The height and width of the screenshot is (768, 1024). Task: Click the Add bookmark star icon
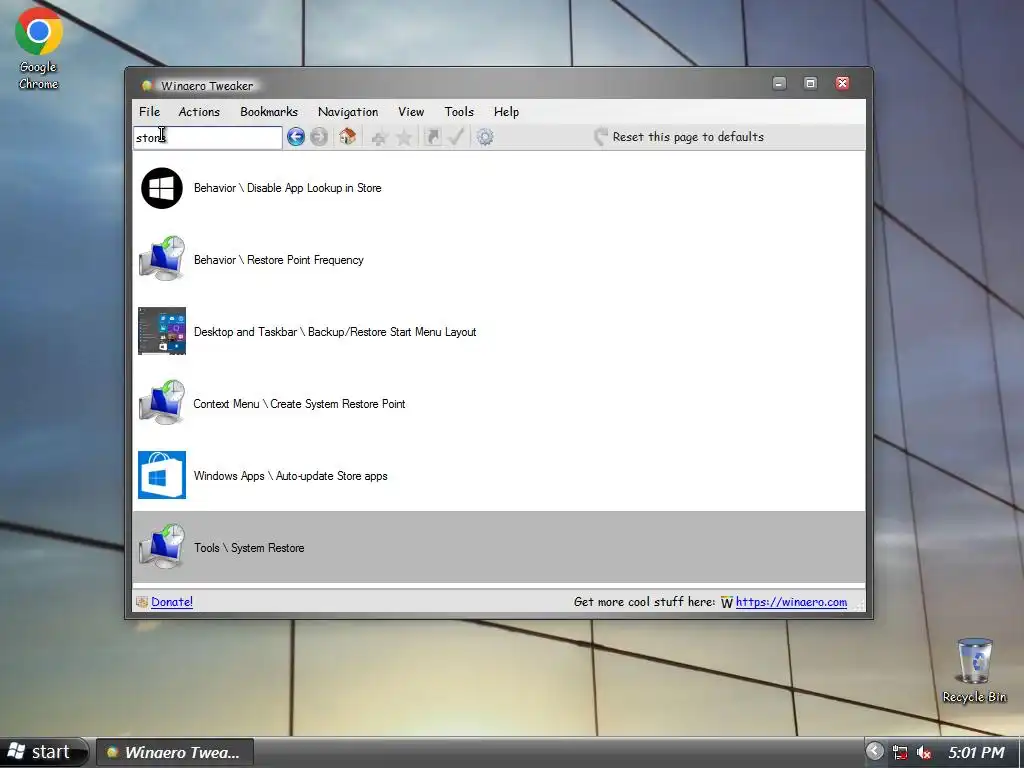click(379, 137)
